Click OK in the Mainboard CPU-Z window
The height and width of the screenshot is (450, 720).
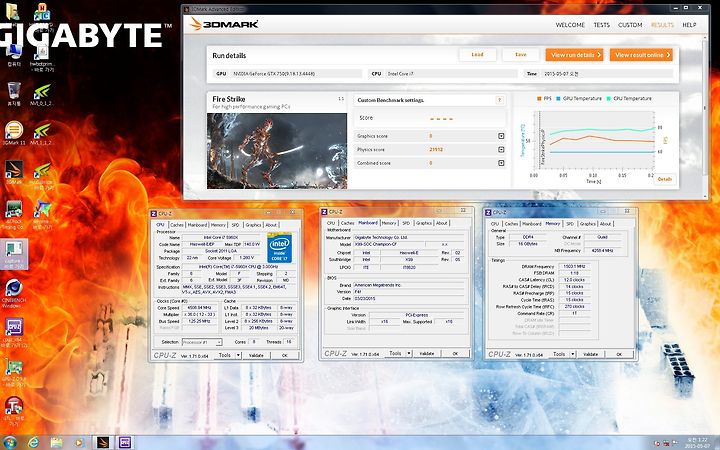pos(455,353)
